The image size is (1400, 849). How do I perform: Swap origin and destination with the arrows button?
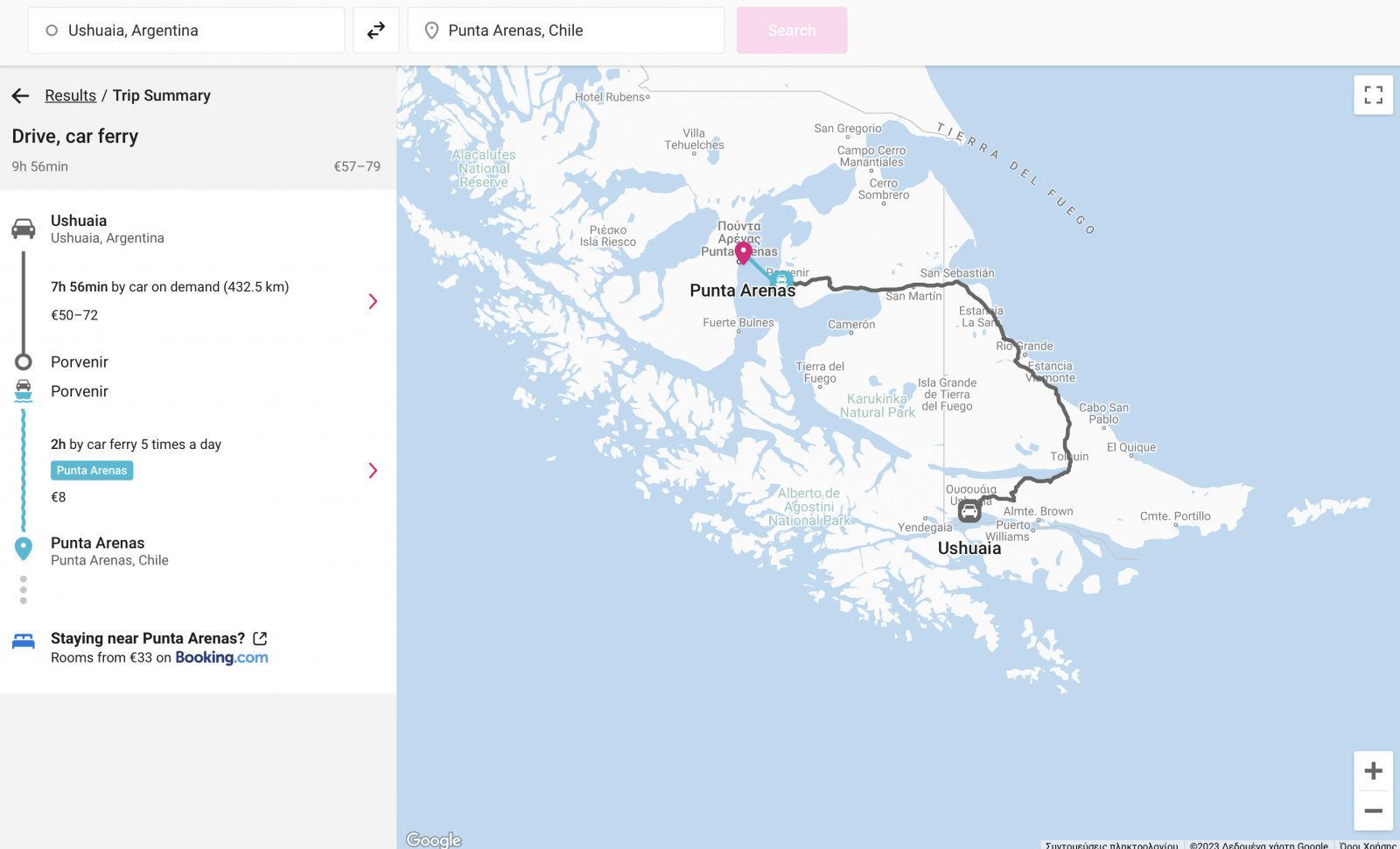pyautogui.click(x=376, y=31)
